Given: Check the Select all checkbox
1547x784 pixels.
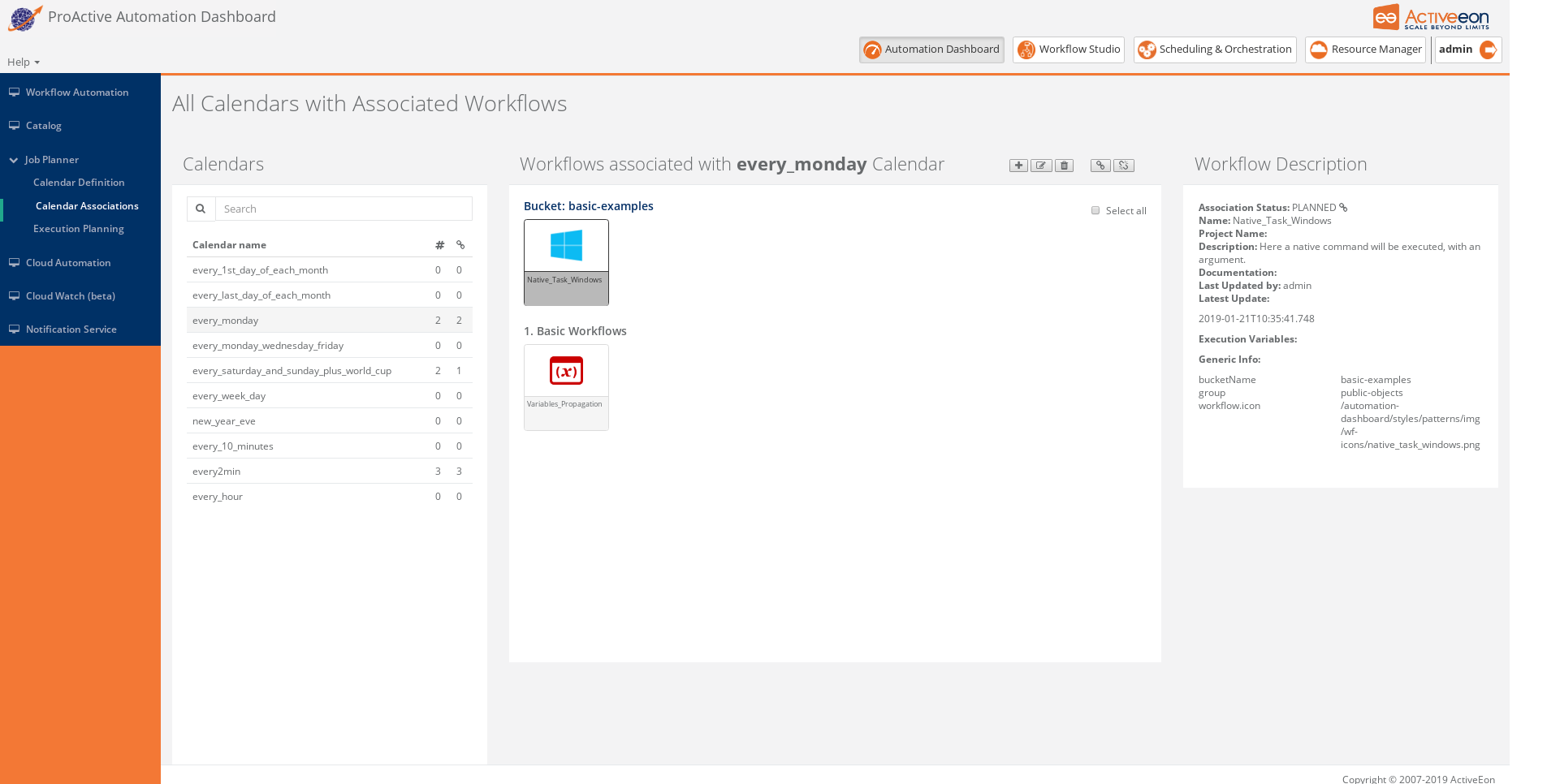Looking at the screenshot, I should coord(1095,210).
